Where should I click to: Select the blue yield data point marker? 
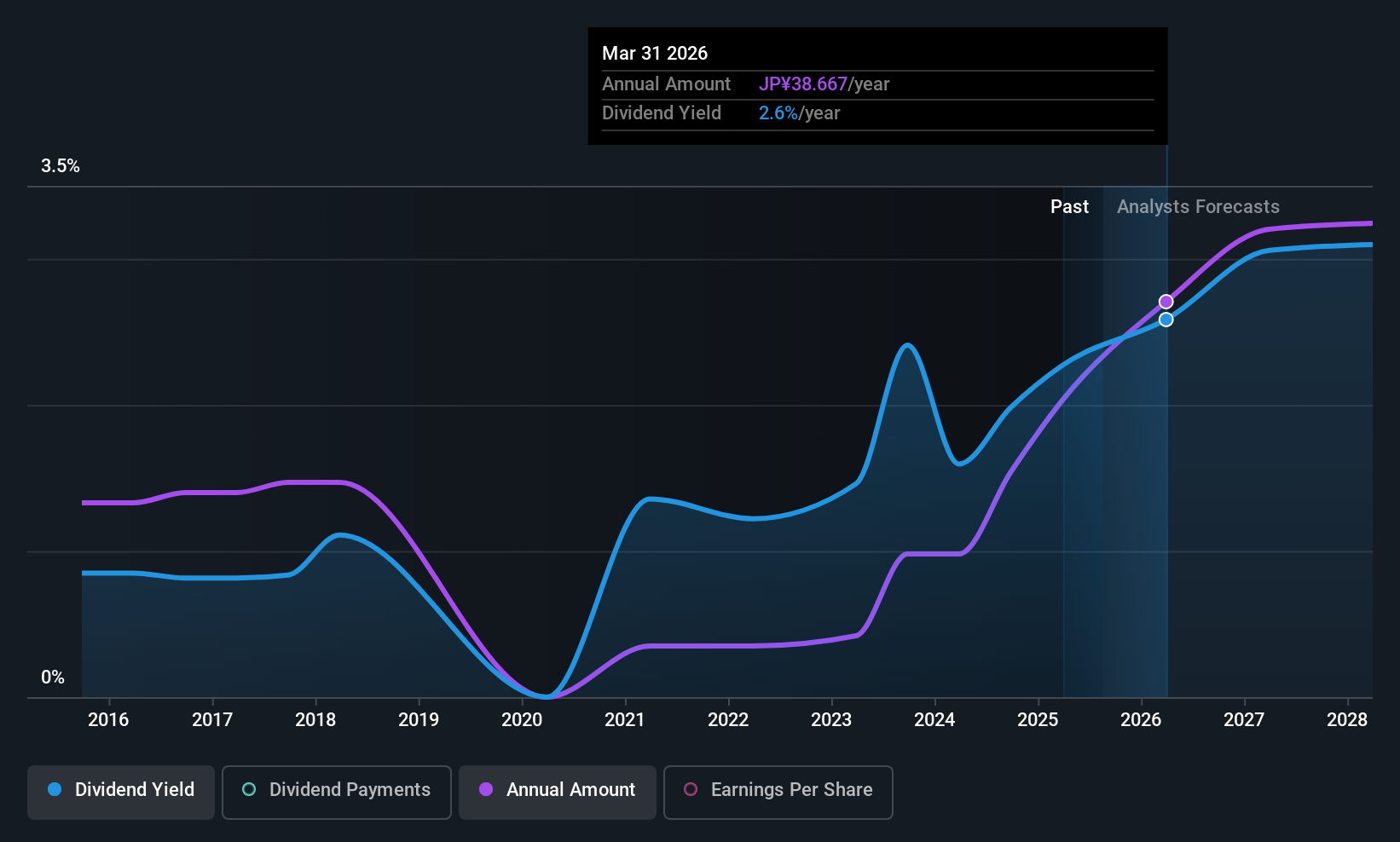[x=1166, y=320]
